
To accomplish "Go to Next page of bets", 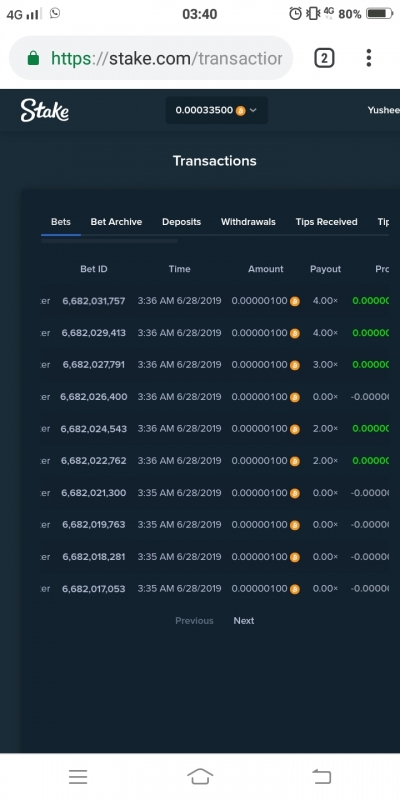I will 244,621.
